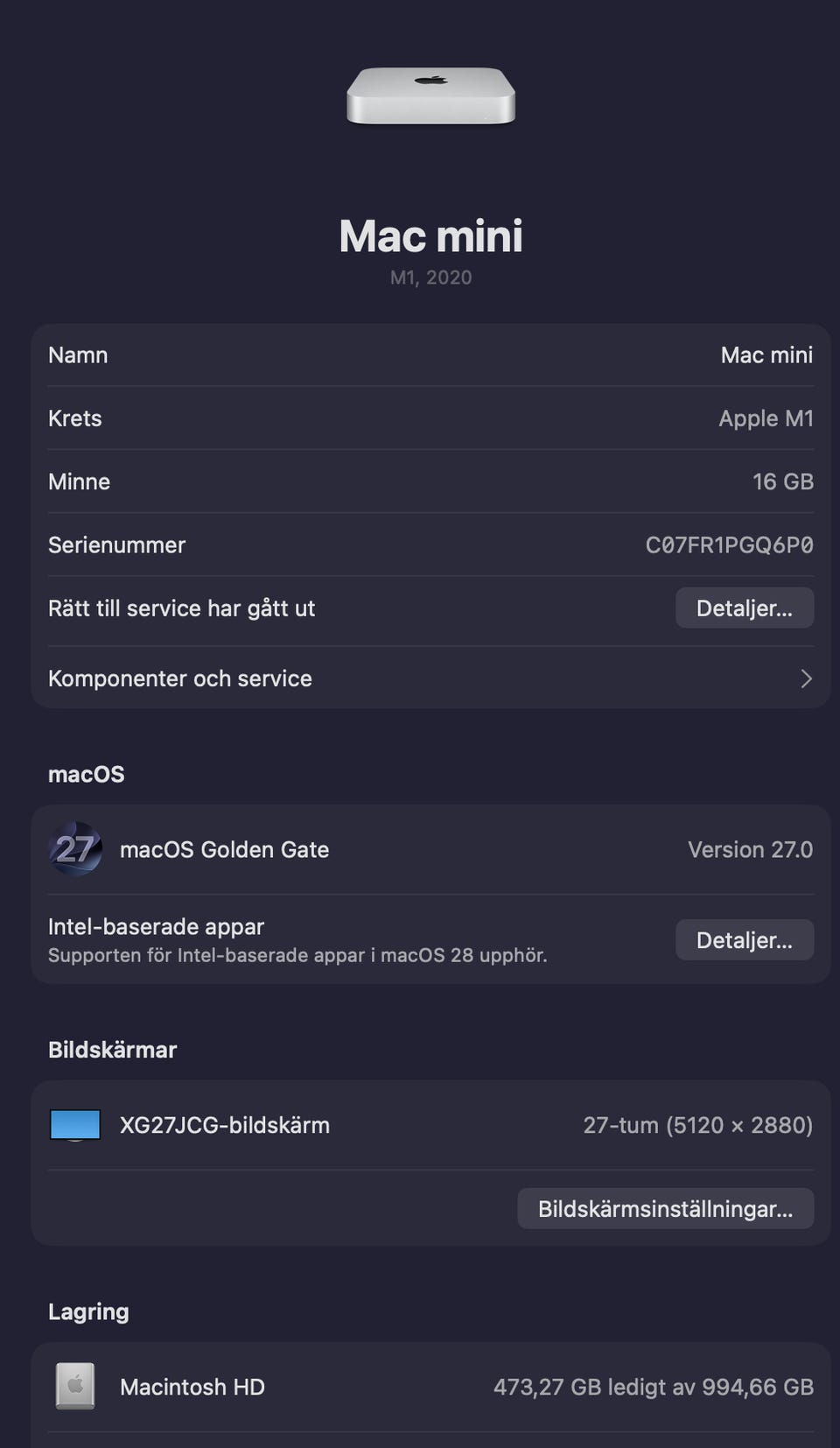Open Detaljer for Intel-baserade appar
Screen dimensions: 840x1448
click(745, 939)
